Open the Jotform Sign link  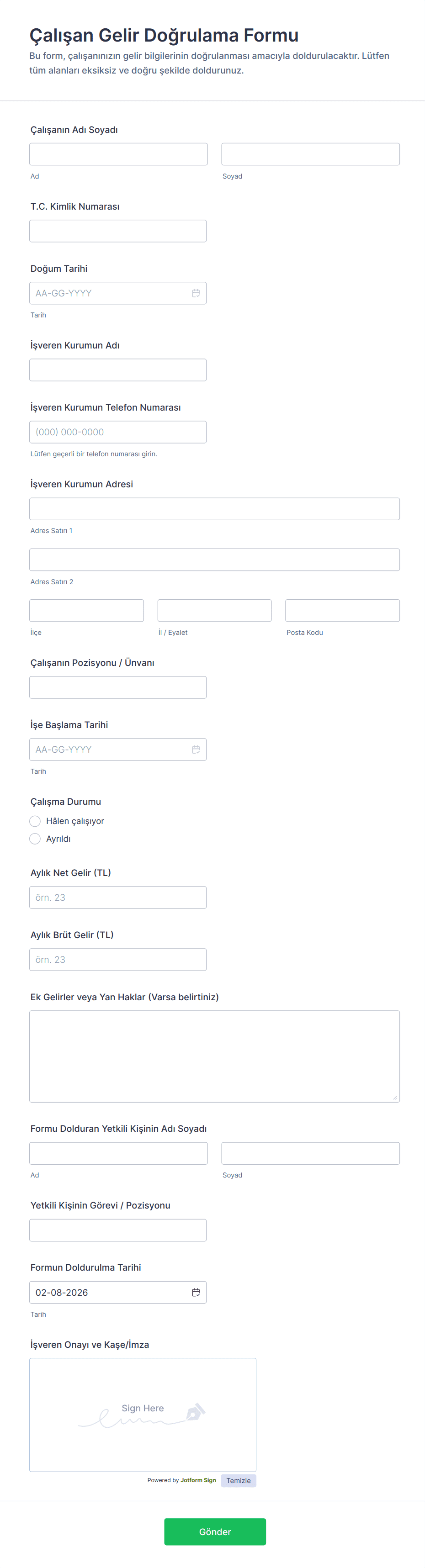point(198,1480)
